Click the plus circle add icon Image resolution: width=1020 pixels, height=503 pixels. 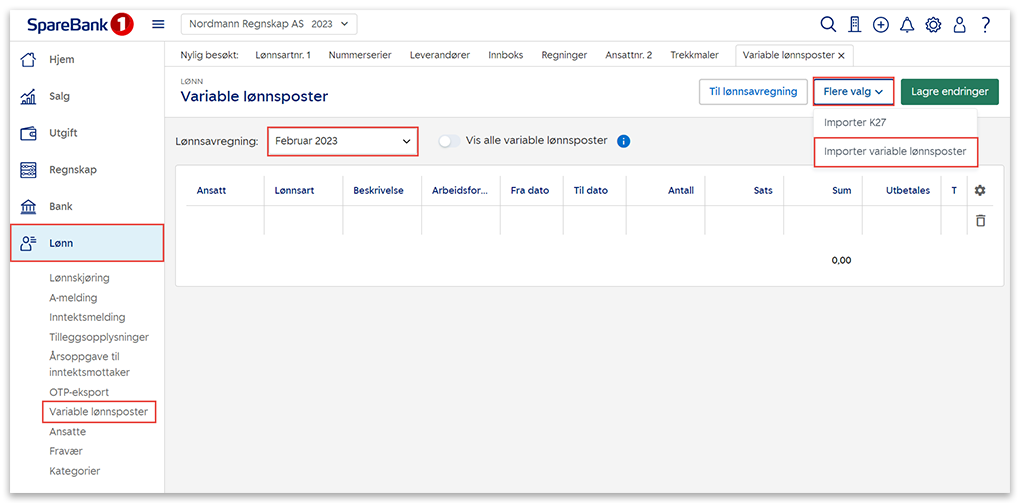click(880, 25)
